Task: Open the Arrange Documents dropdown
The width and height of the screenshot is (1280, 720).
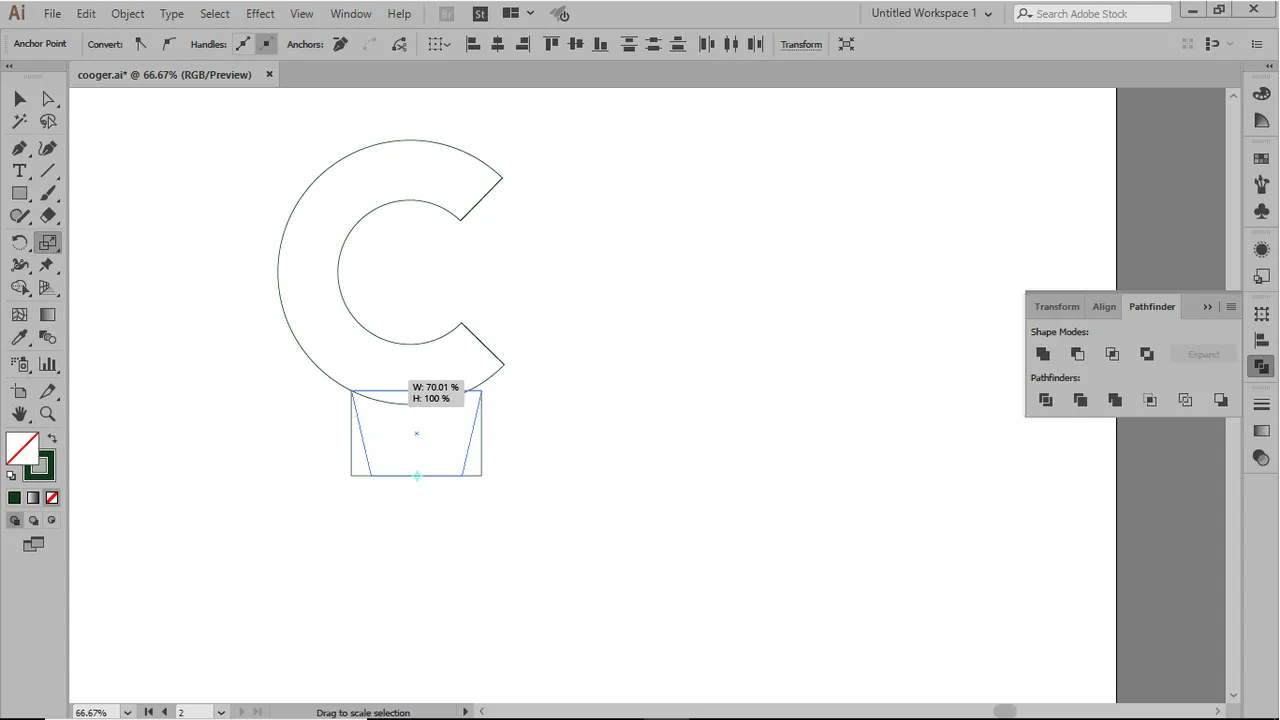Action: (518, 13)
